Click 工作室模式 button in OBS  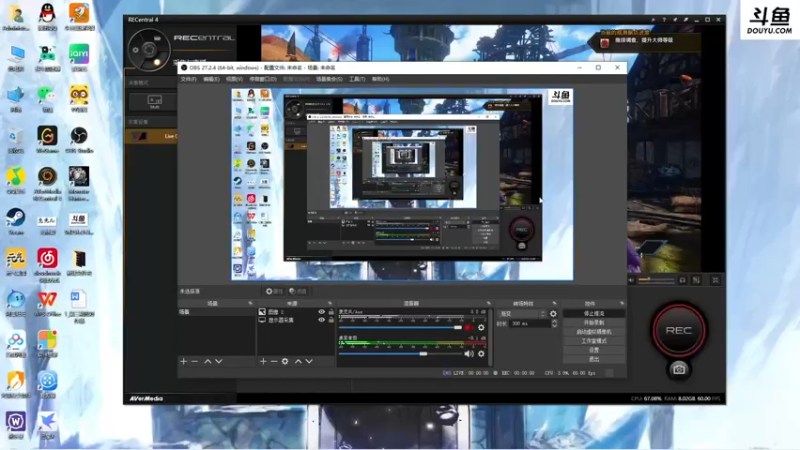pos(594,341)
